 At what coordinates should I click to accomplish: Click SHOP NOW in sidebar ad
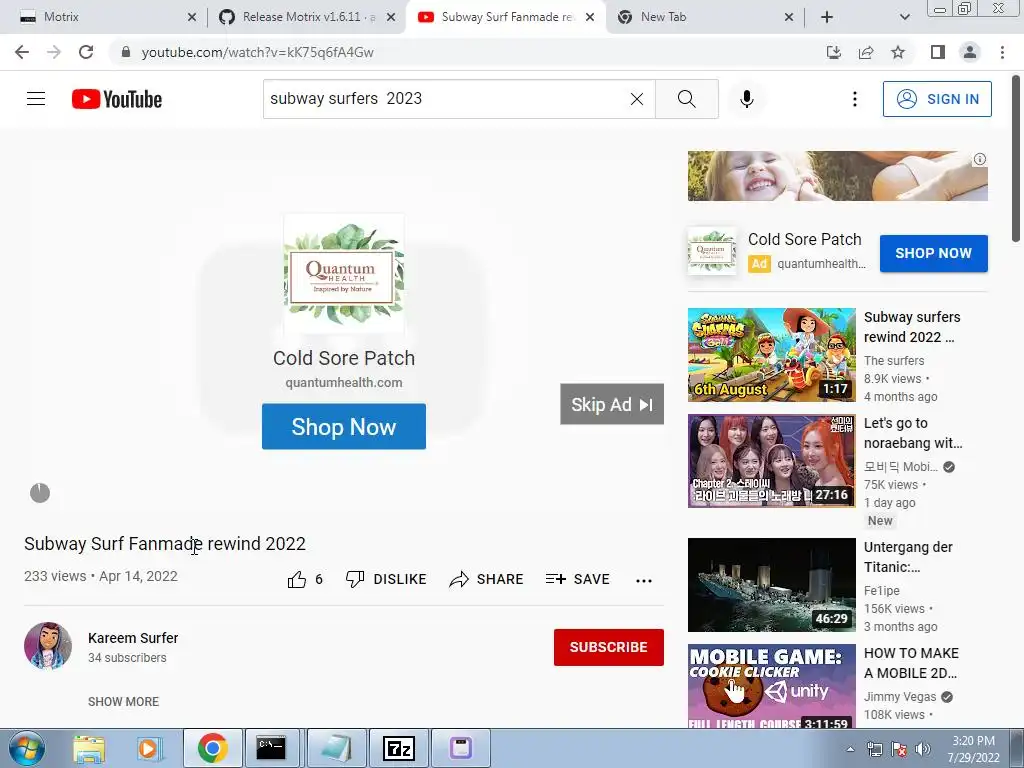coord(933,253)
